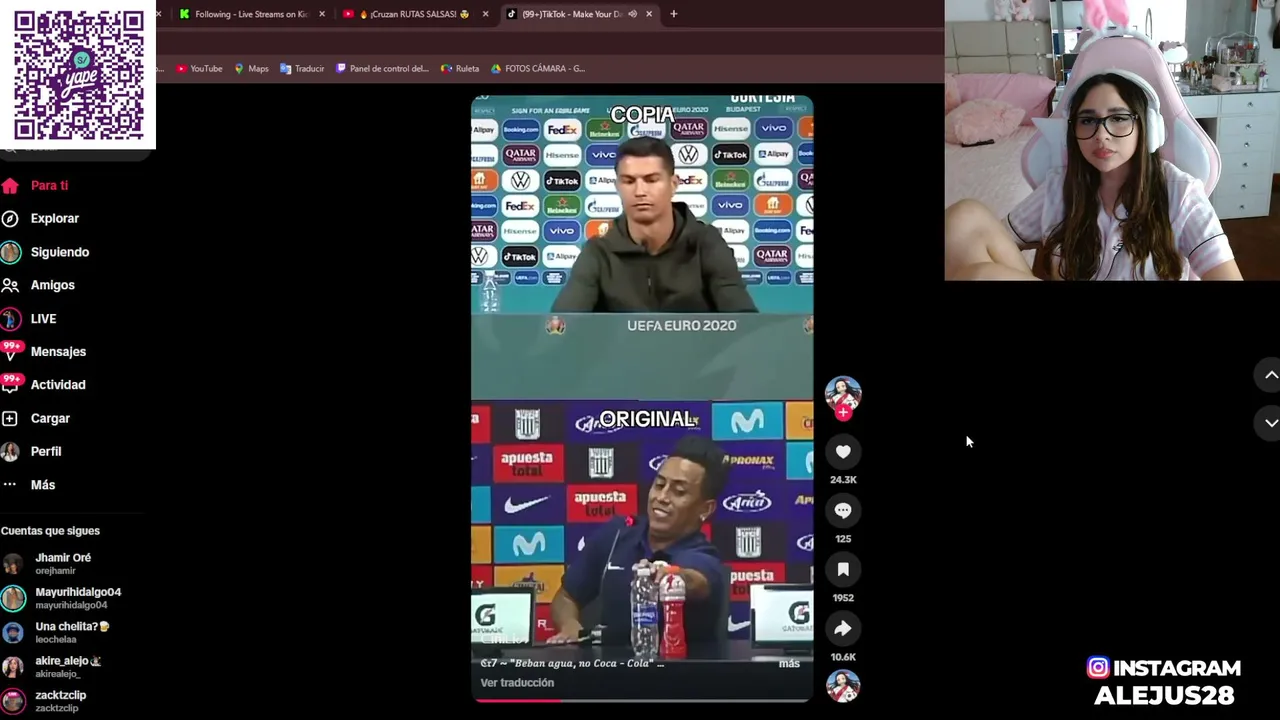Close the YouTube 'Cruzan RUTAS SALSAS' tab

(x=485, y=14)
